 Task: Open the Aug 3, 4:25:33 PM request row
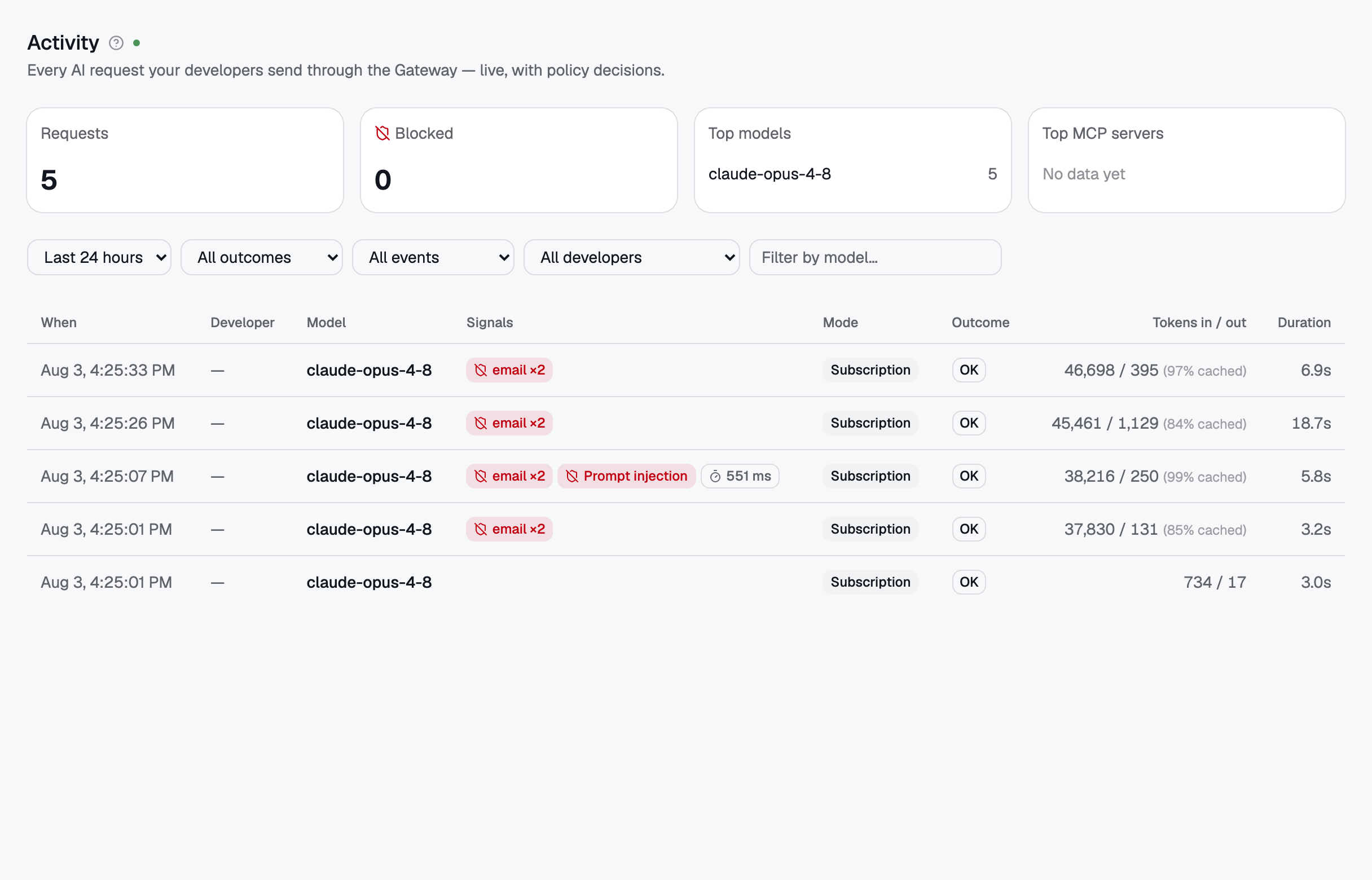pos(685,370)
